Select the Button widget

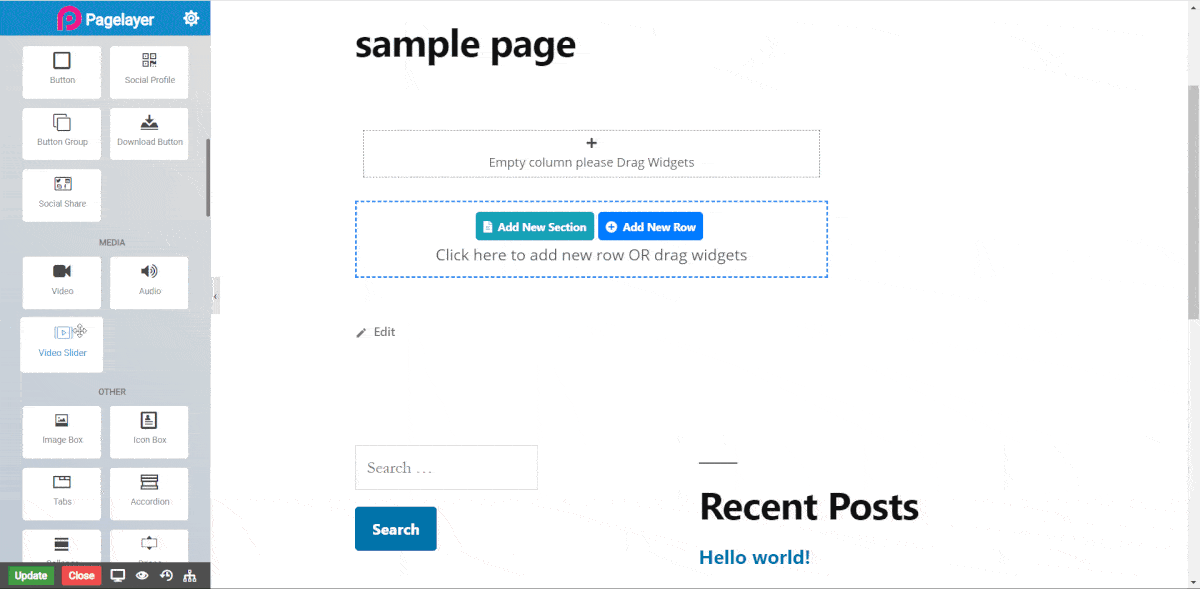[61, 72]
